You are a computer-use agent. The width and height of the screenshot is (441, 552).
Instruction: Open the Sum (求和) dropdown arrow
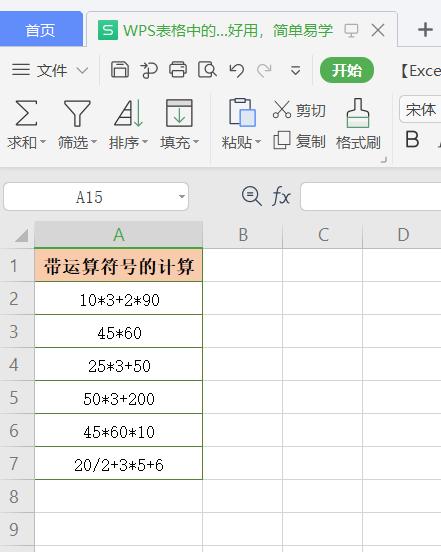43,142
